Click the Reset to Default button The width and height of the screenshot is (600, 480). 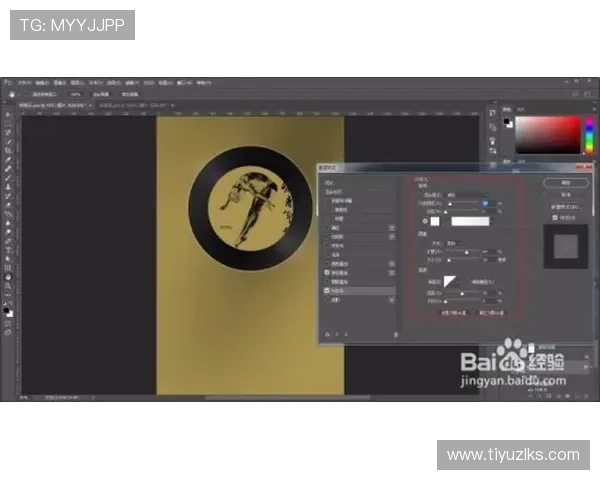[492, 313]
